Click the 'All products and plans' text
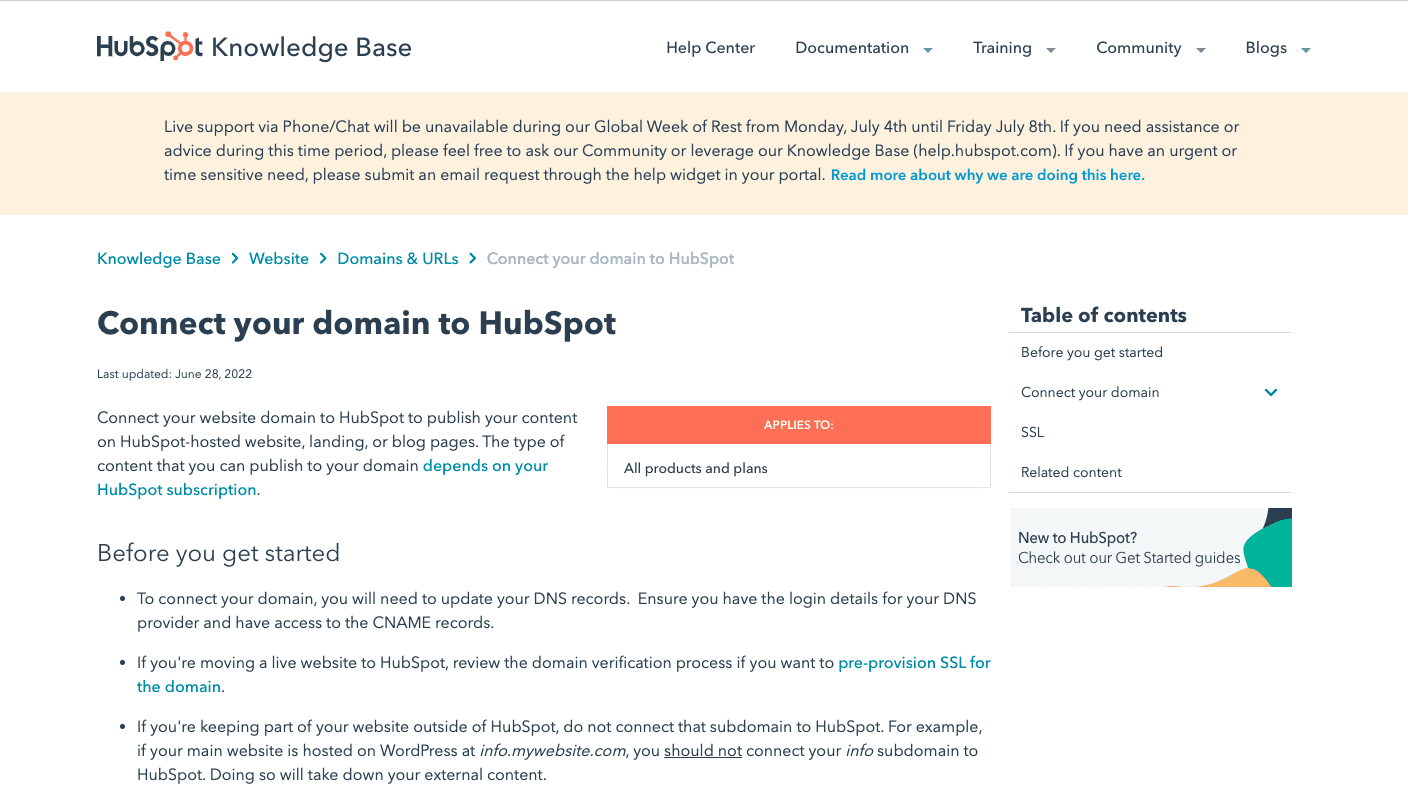 click(x=696, y=468)
